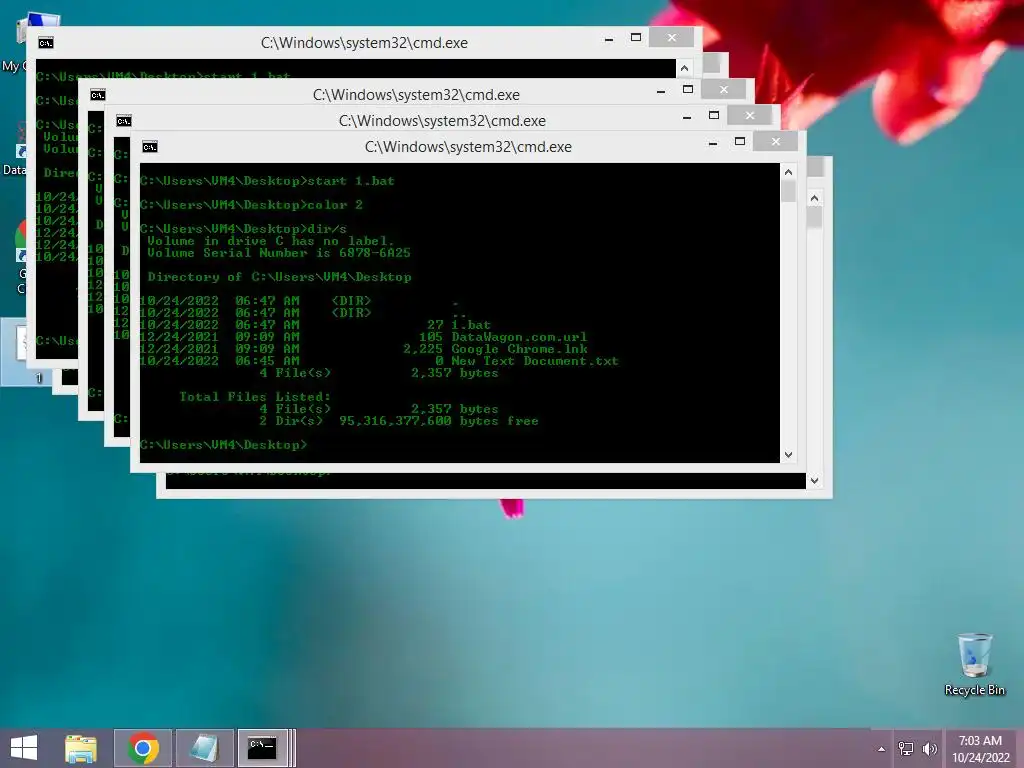Open the network status tray icon
The height and width of the screenshot is (768, 1024).
click(906, 749)
